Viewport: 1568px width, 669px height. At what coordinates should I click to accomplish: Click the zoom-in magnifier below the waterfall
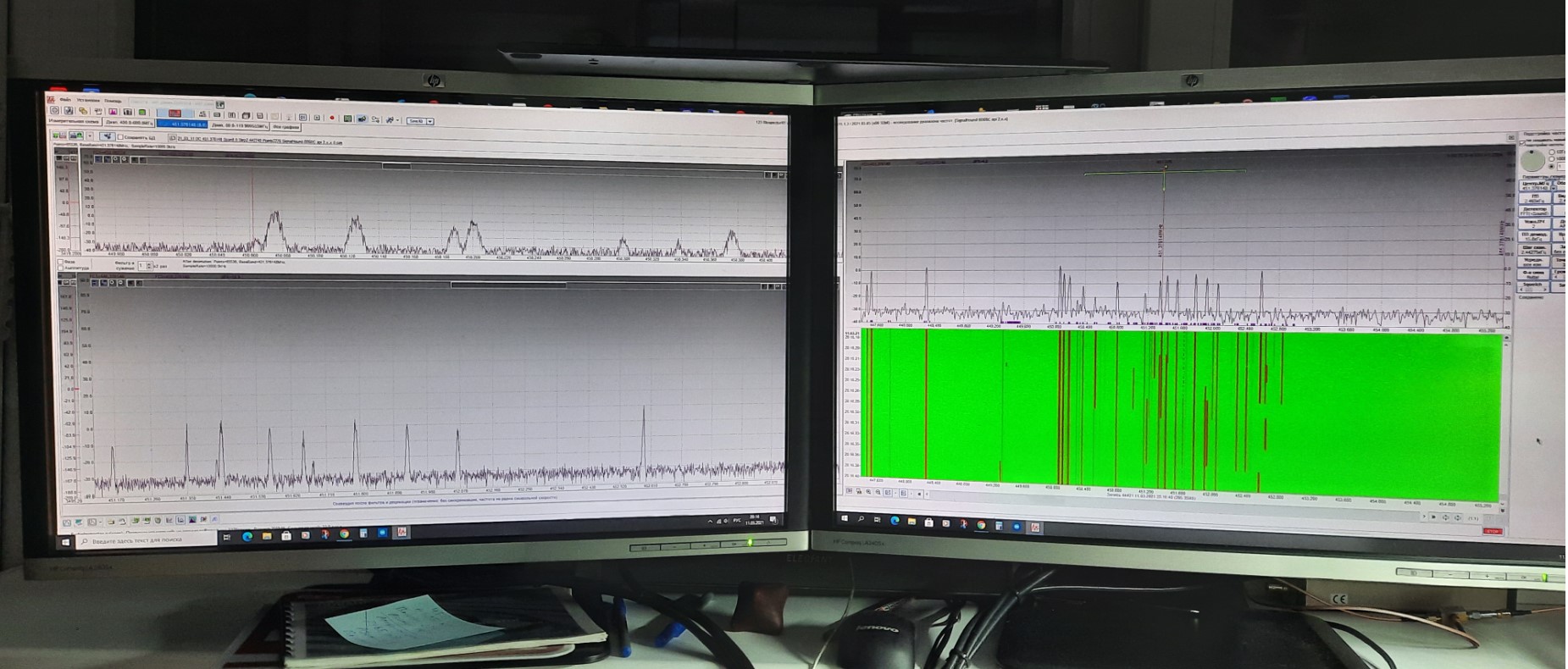(x=868, y=492)
